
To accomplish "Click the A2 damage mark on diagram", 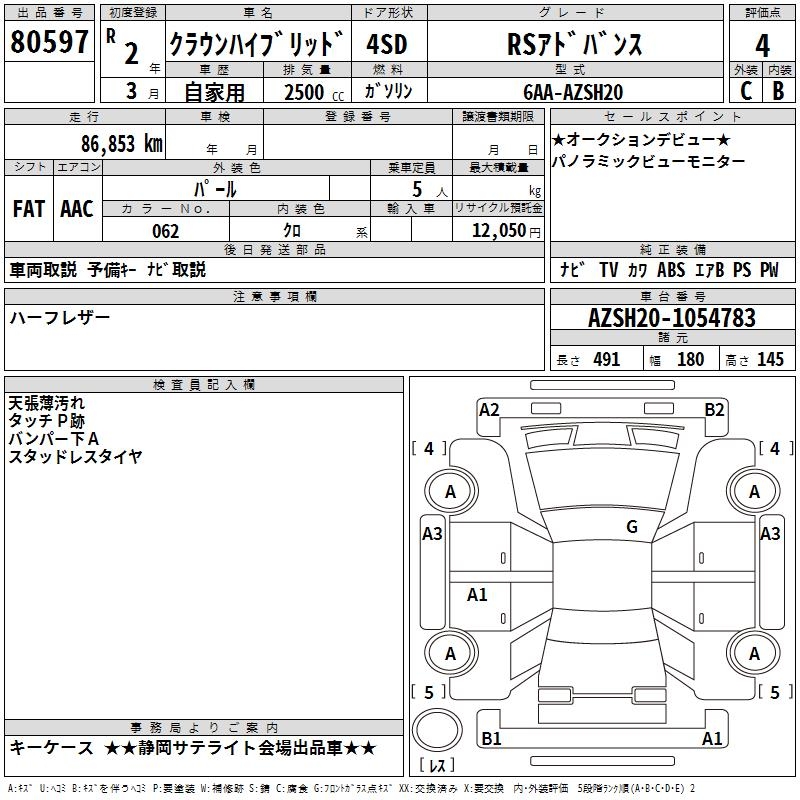I will [x=489, y=410].
